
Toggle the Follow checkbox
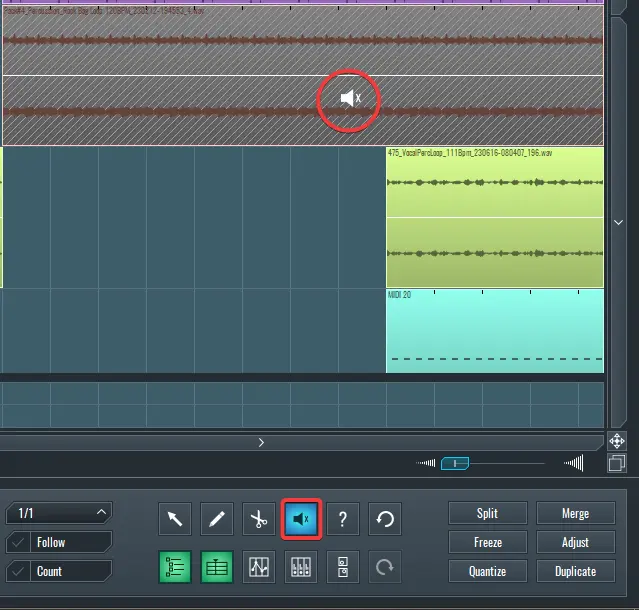click(x=18, y=542)
